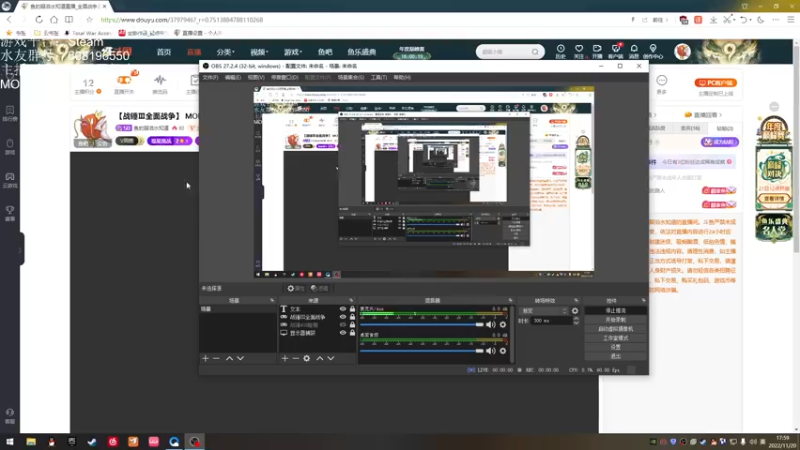Open the user avatar in Douyu header
This screenshot has height=450, width=800.
[x=682, y=52]
